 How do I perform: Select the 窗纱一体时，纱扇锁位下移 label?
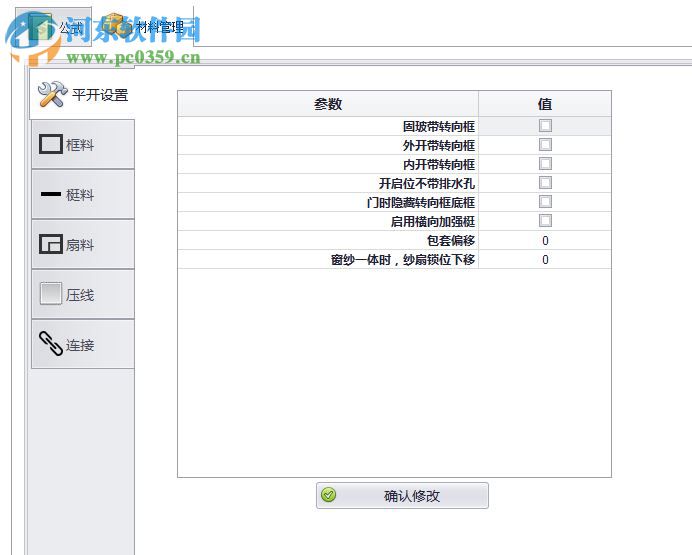403,259
